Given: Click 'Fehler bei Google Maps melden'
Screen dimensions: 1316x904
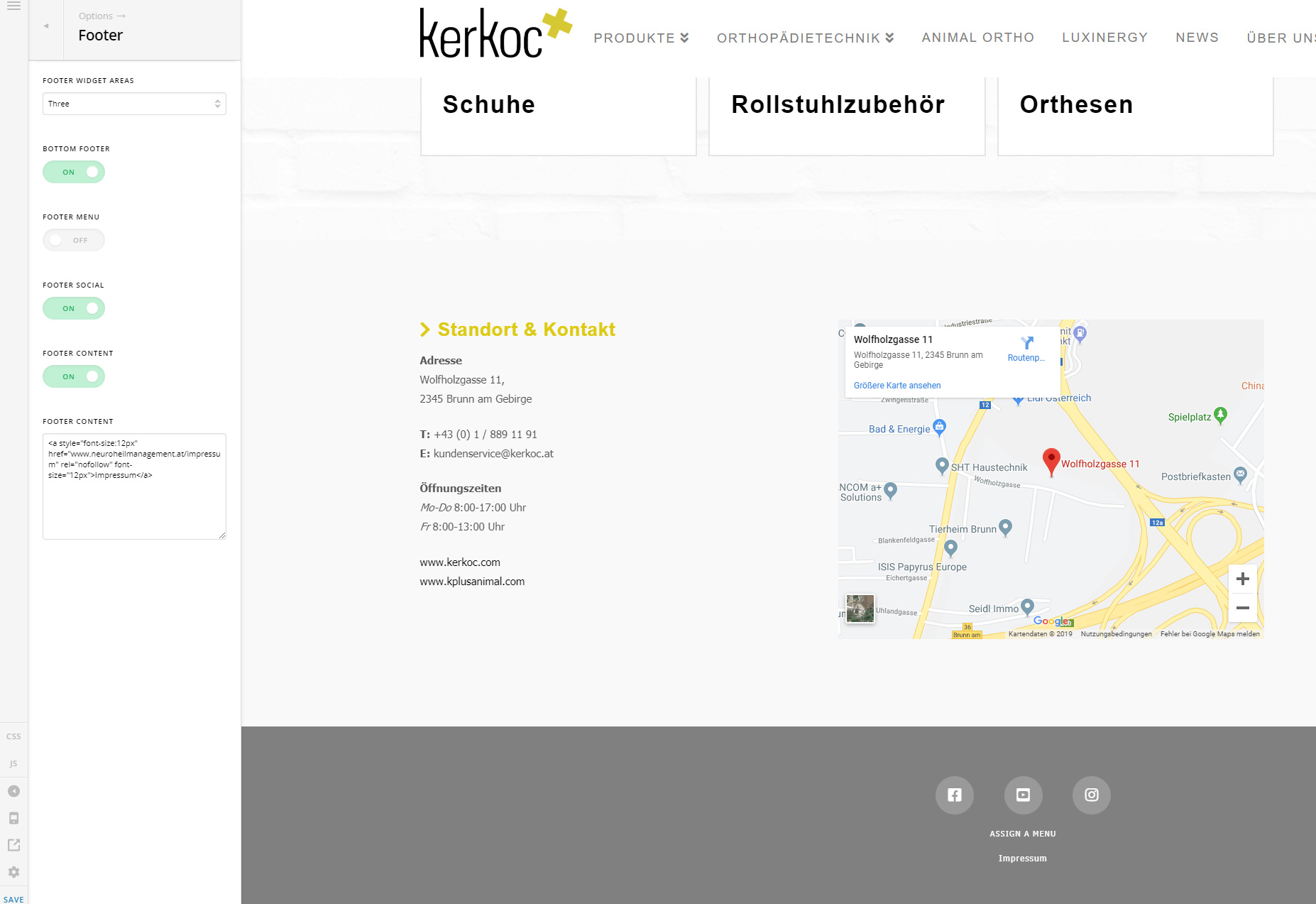Looking at the screenshot, I should pos(1210,634).
